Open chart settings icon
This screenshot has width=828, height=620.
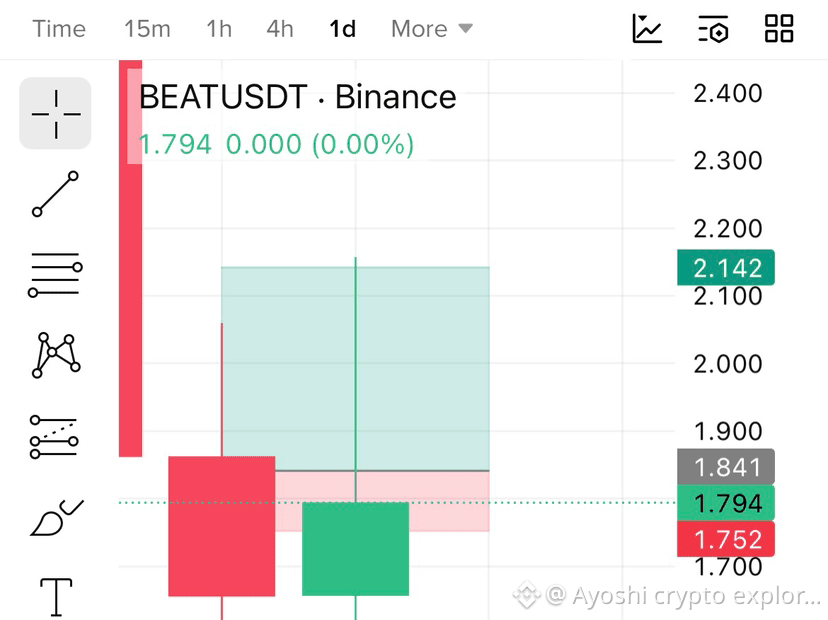[713, 29]
